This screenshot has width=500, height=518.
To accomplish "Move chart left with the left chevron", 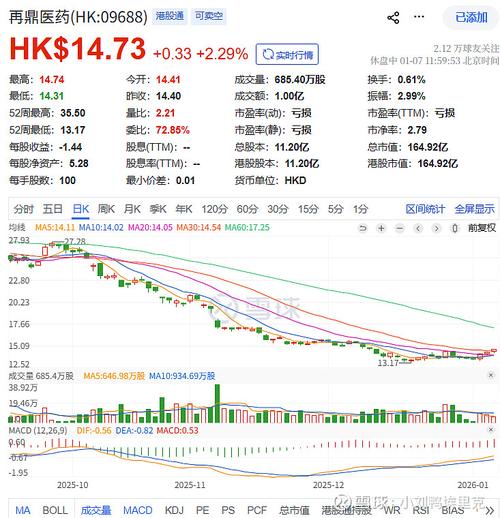I will 418,228.
